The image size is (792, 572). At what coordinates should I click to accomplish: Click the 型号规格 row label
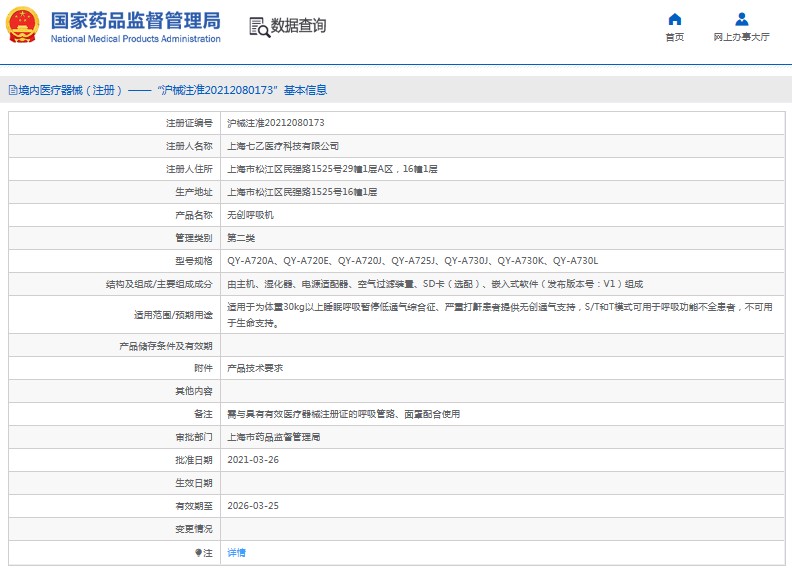[194, 261]
